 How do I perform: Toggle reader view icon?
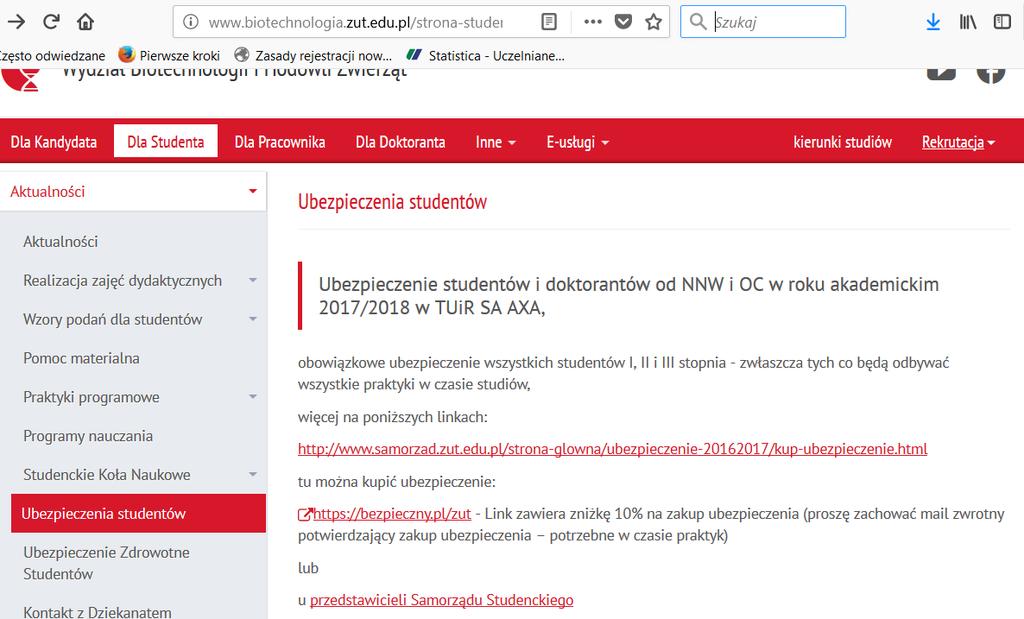click(549, 22)
